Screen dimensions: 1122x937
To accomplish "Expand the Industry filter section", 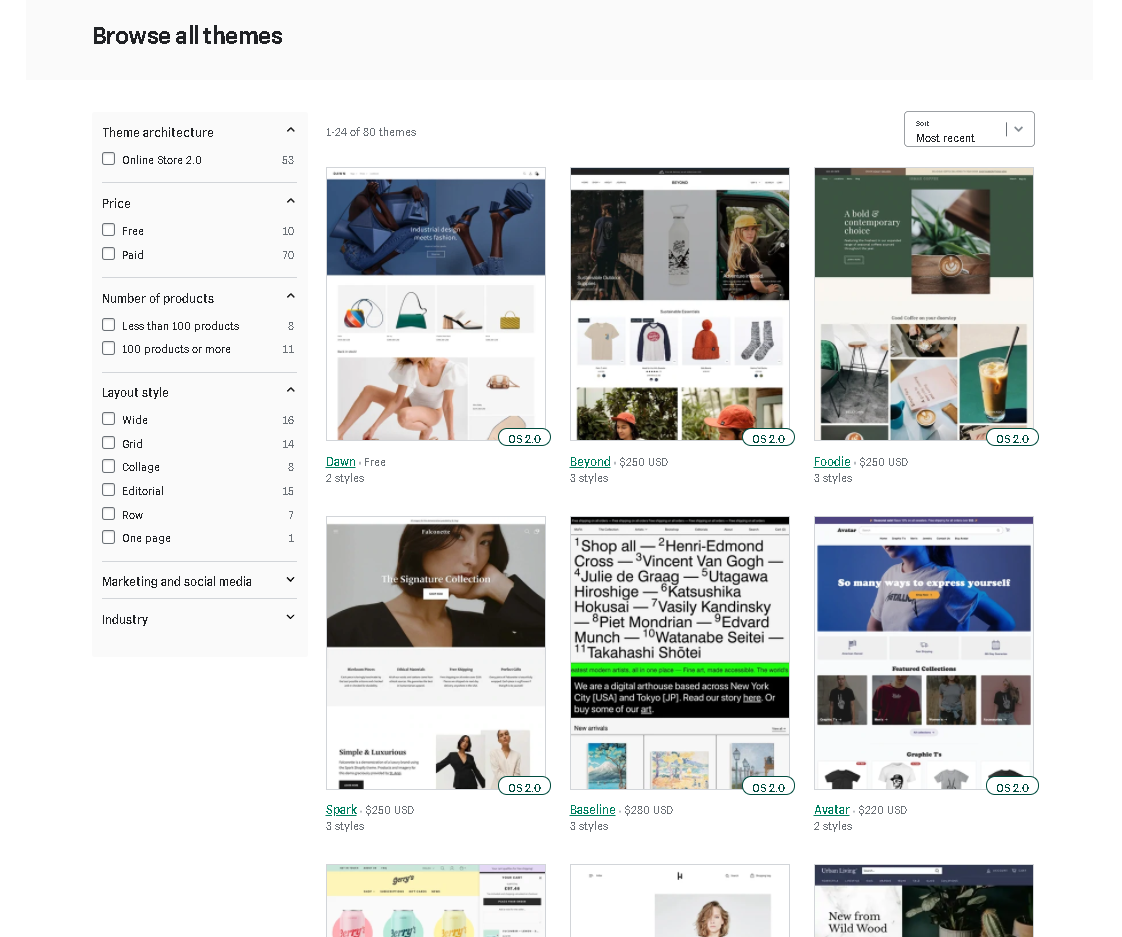I will coord(289,618).
